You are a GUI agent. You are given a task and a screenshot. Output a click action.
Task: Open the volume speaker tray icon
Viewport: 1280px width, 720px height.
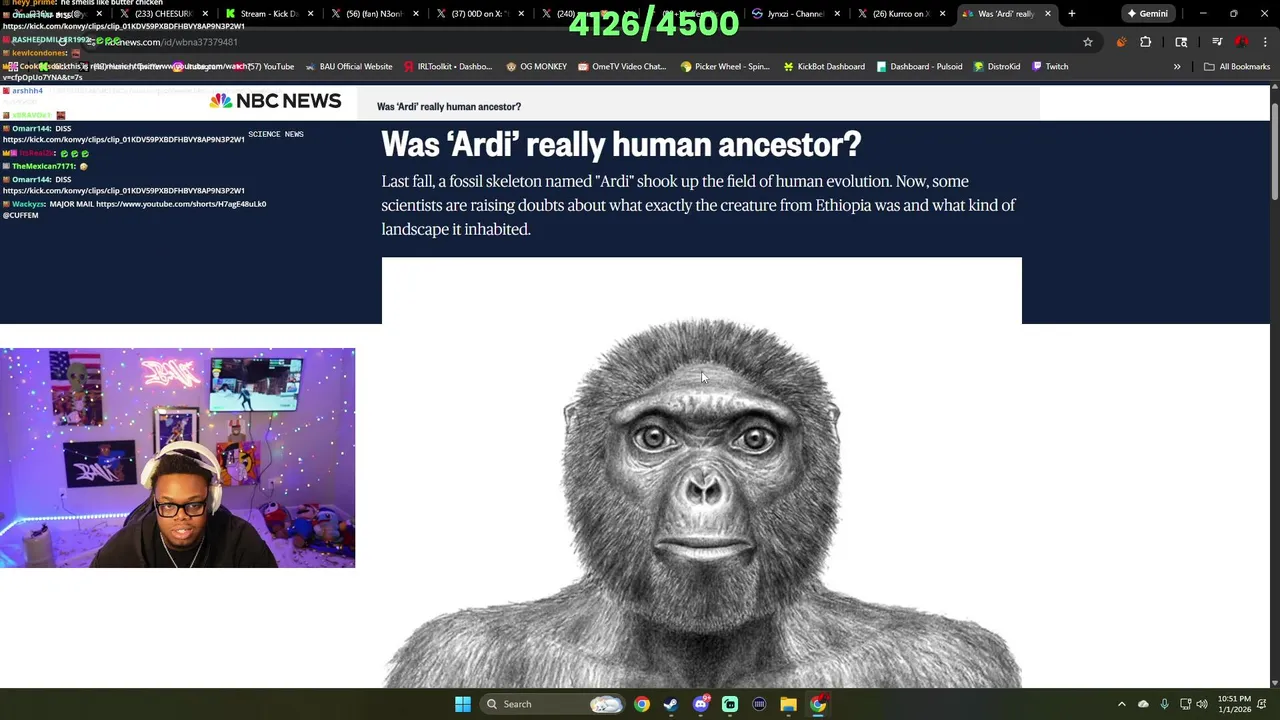(1201, 704)
